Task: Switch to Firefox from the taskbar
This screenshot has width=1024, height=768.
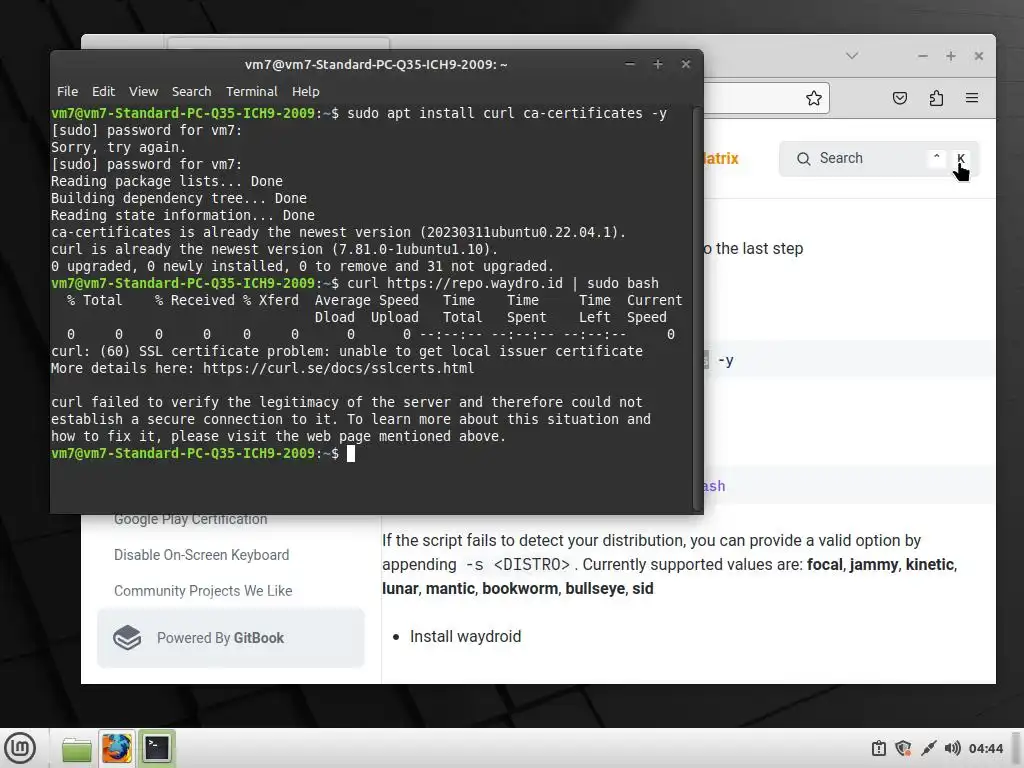Action: coord(116,748)
